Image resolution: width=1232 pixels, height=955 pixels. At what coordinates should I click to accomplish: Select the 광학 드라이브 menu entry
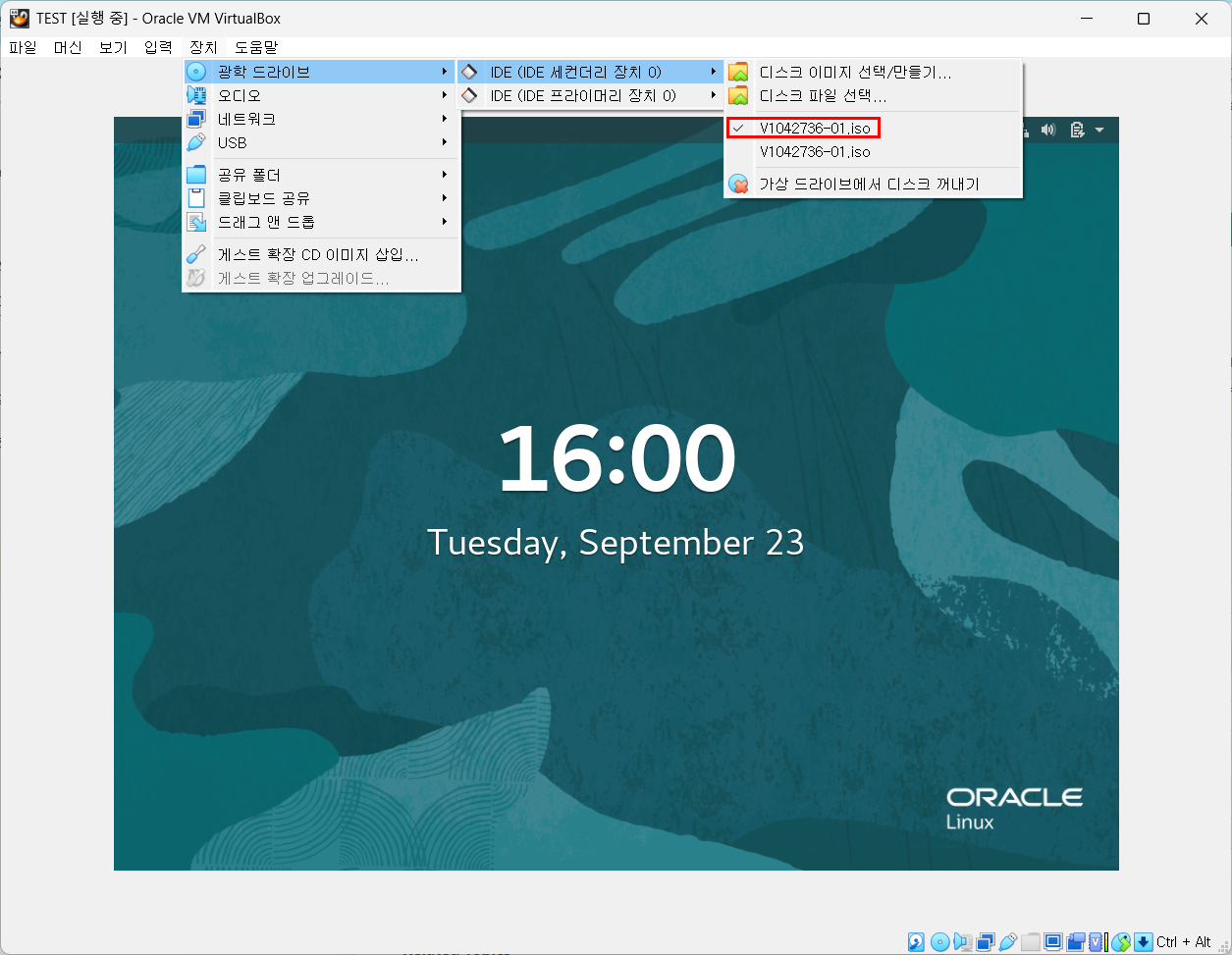click(x=321, y=72)
